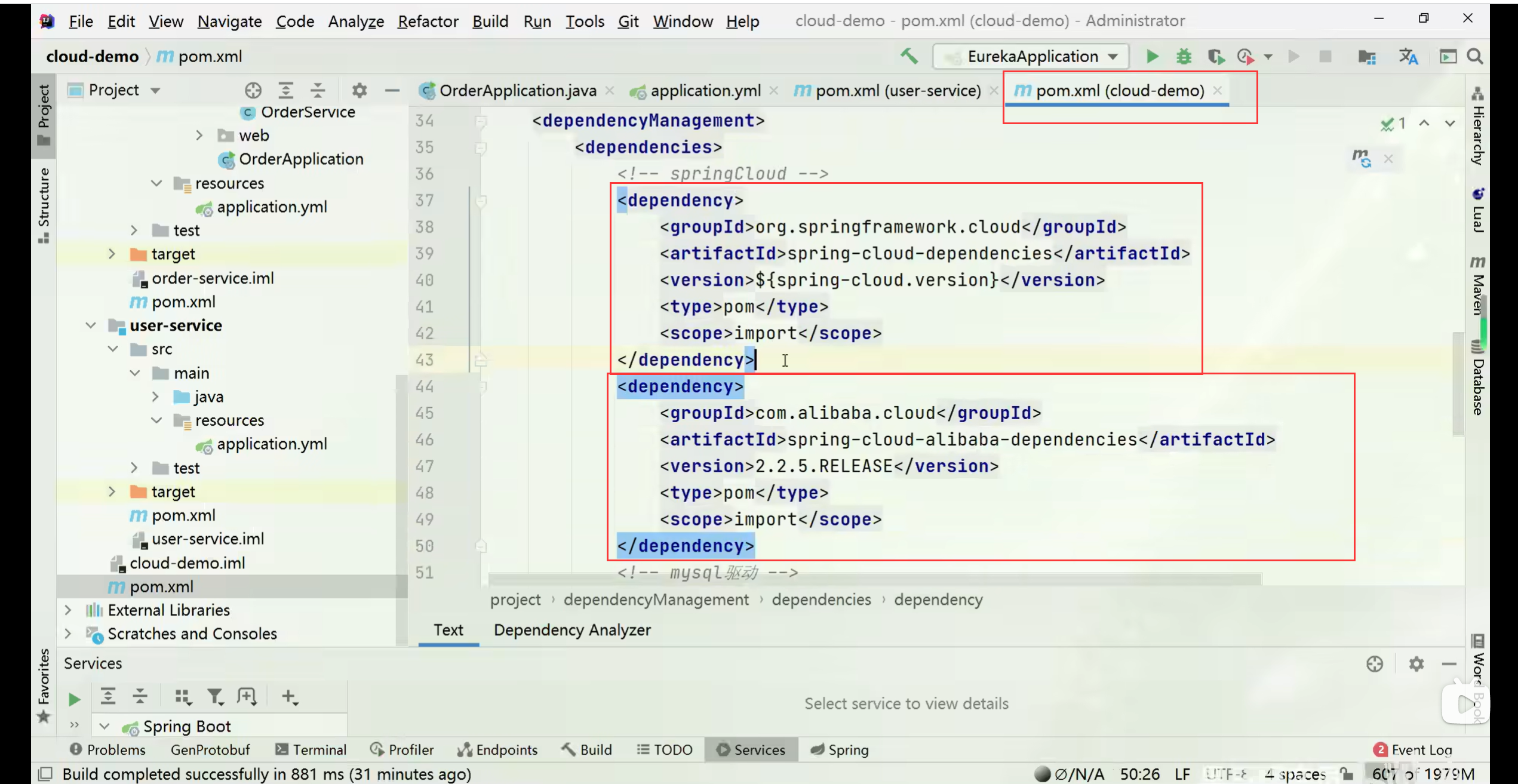
Task: Collapse the user-service module in the tree
Action: tap(91, 325)
